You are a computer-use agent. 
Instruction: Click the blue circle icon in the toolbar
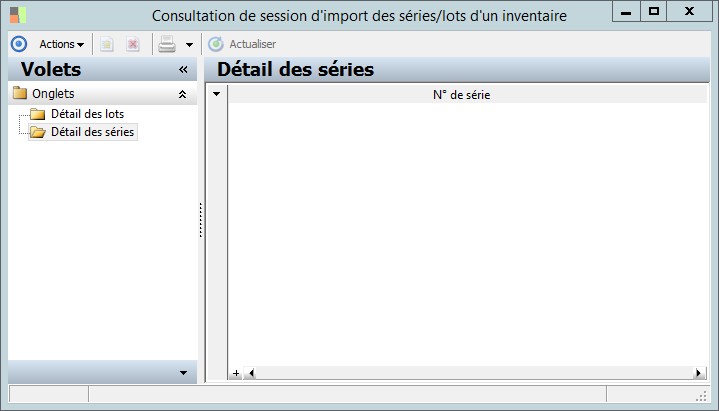(18, 44)
